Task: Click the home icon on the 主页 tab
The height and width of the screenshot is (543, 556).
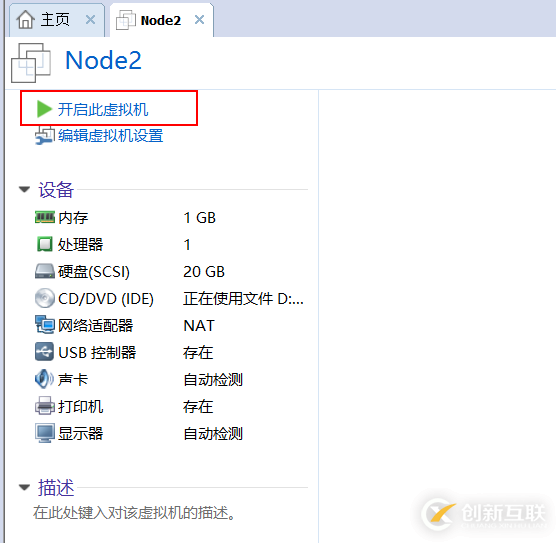Action: (26, 20)
